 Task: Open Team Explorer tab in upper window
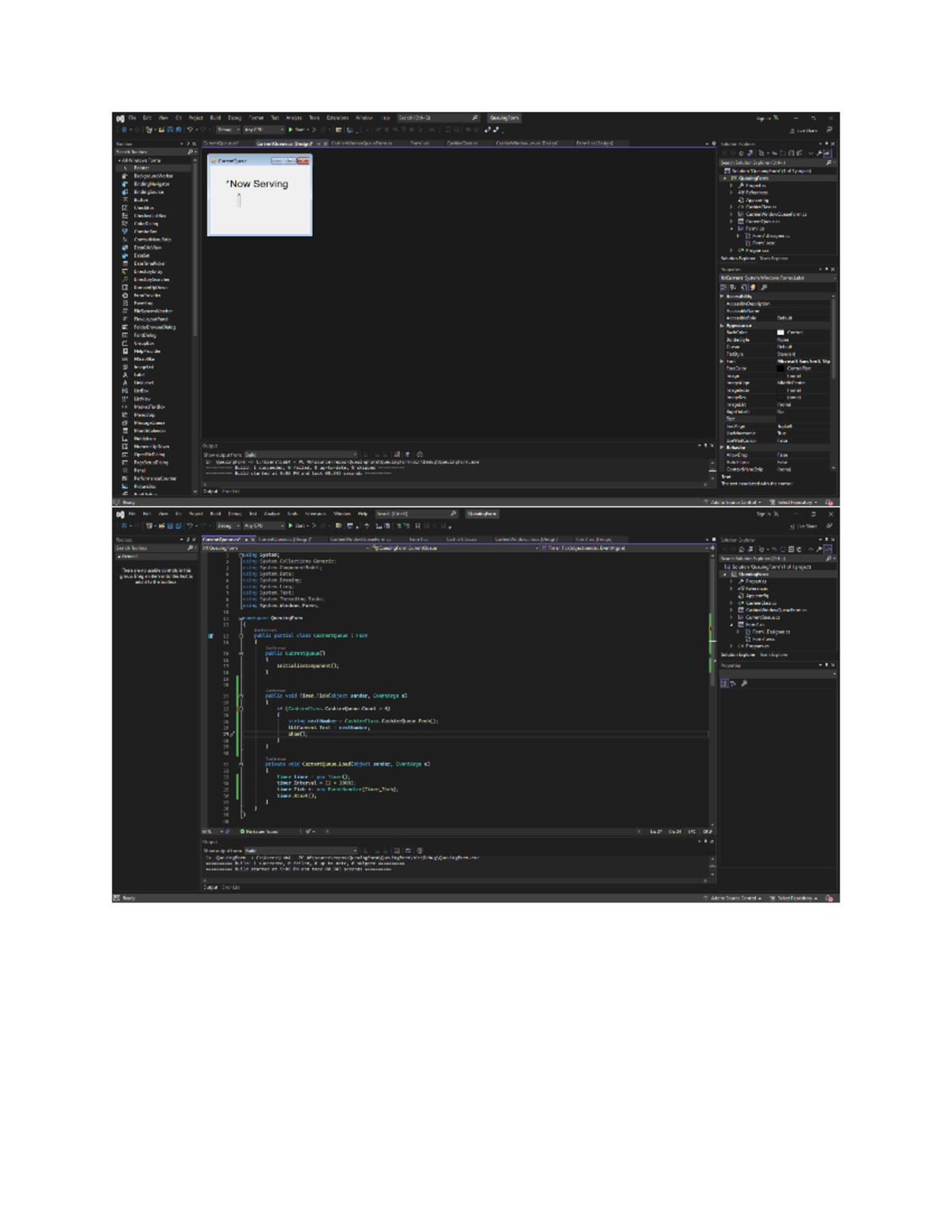(x=773, y=259)
